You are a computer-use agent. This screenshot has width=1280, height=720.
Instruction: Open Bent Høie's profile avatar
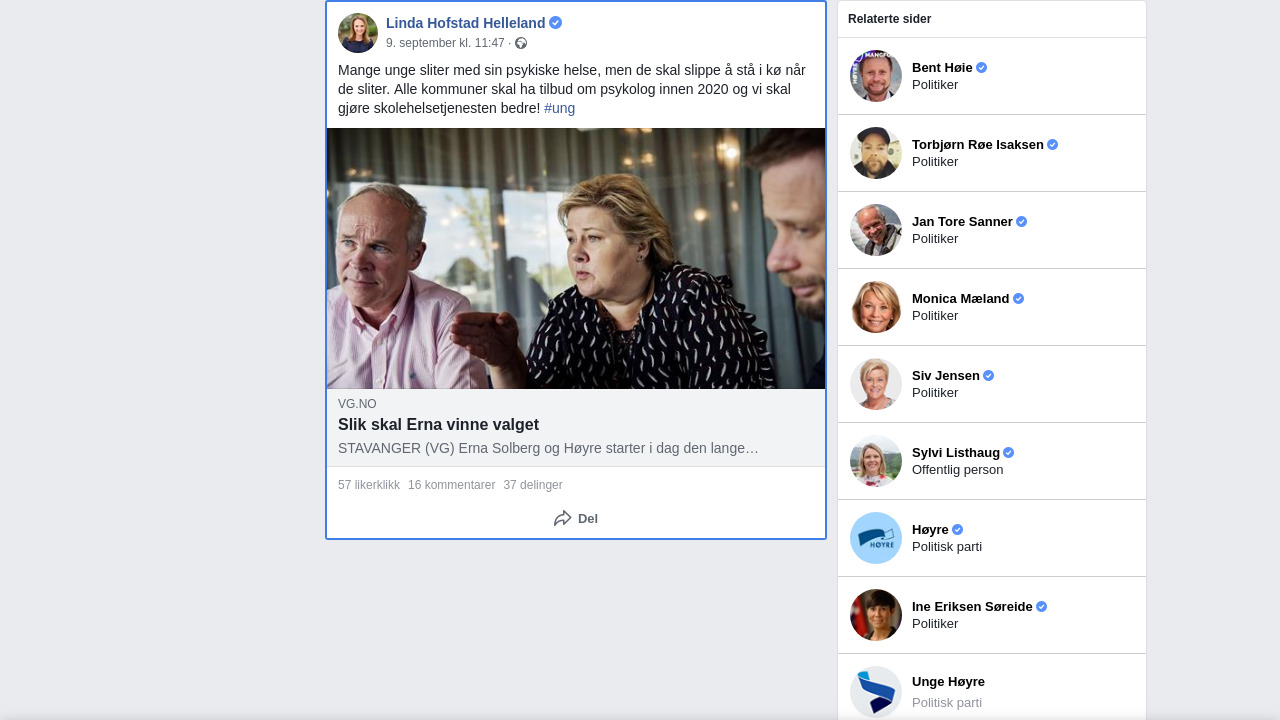point(876,76)
